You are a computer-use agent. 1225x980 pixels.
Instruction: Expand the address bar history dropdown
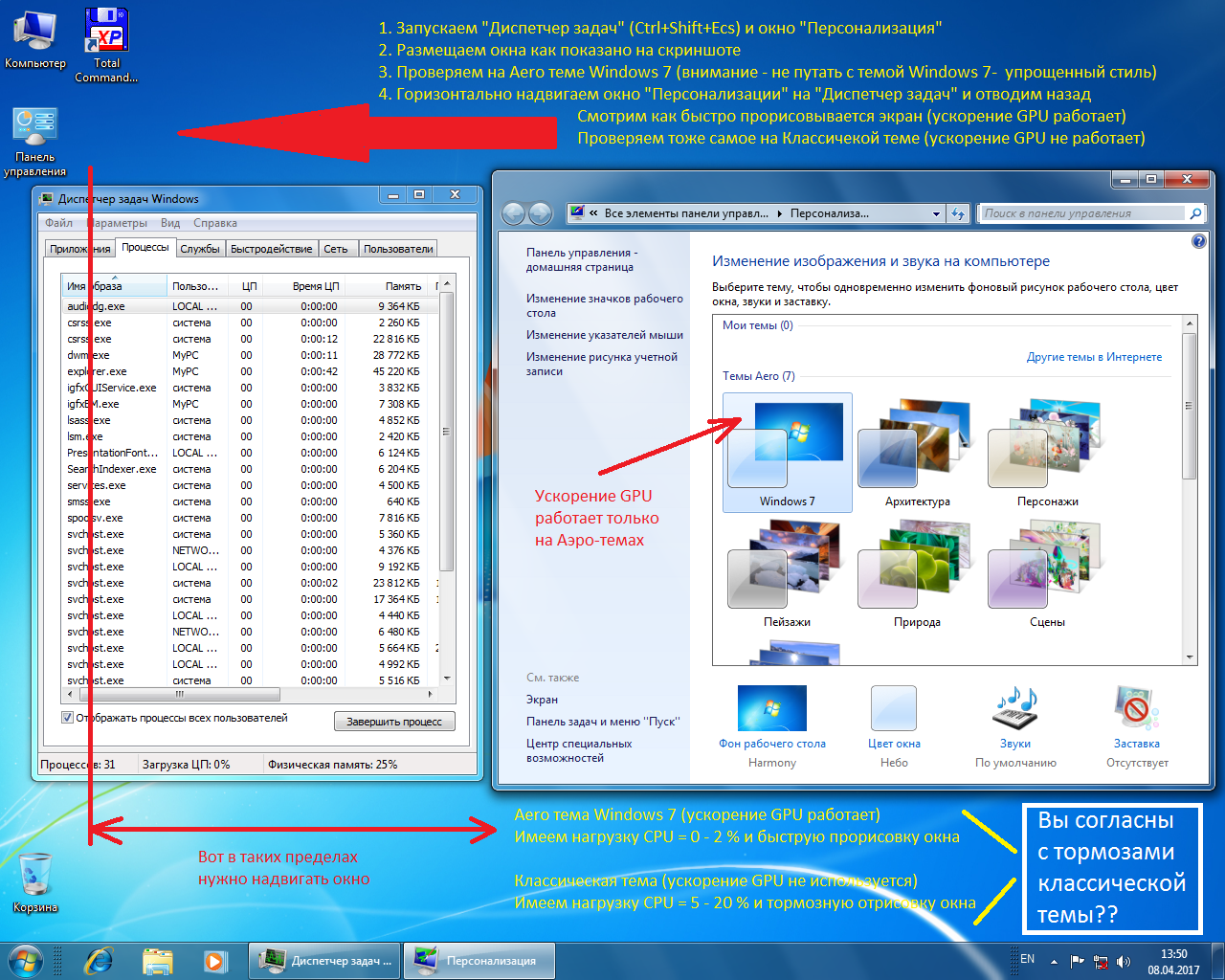(936, 213)
